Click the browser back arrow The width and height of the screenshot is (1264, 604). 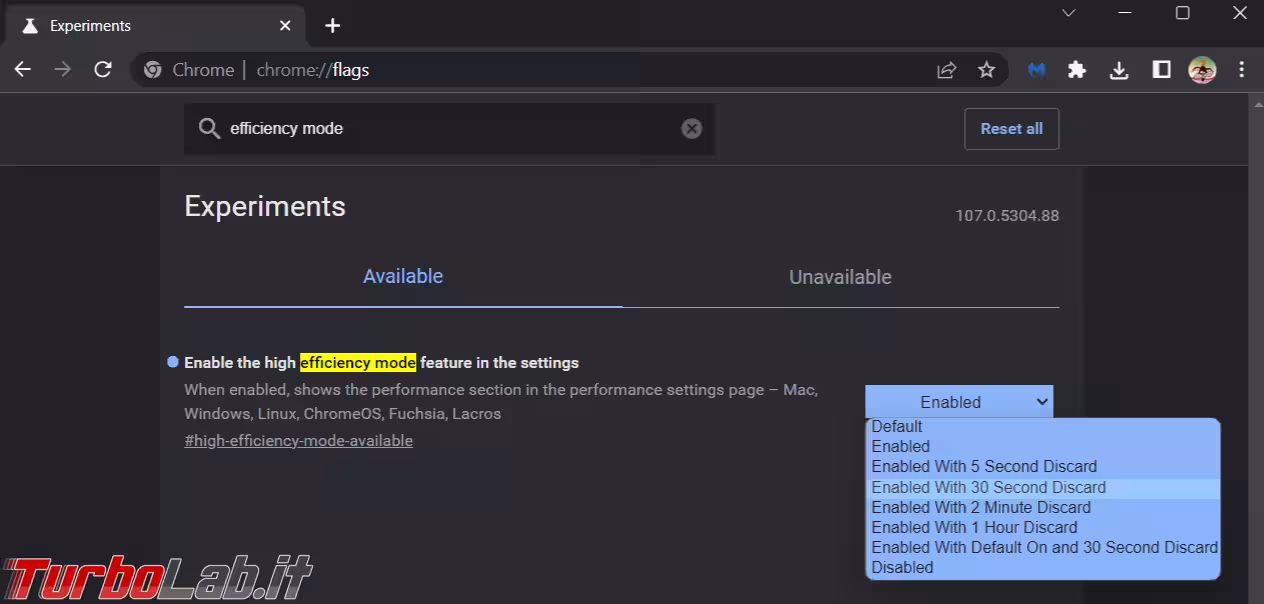(x=22, y=70)
